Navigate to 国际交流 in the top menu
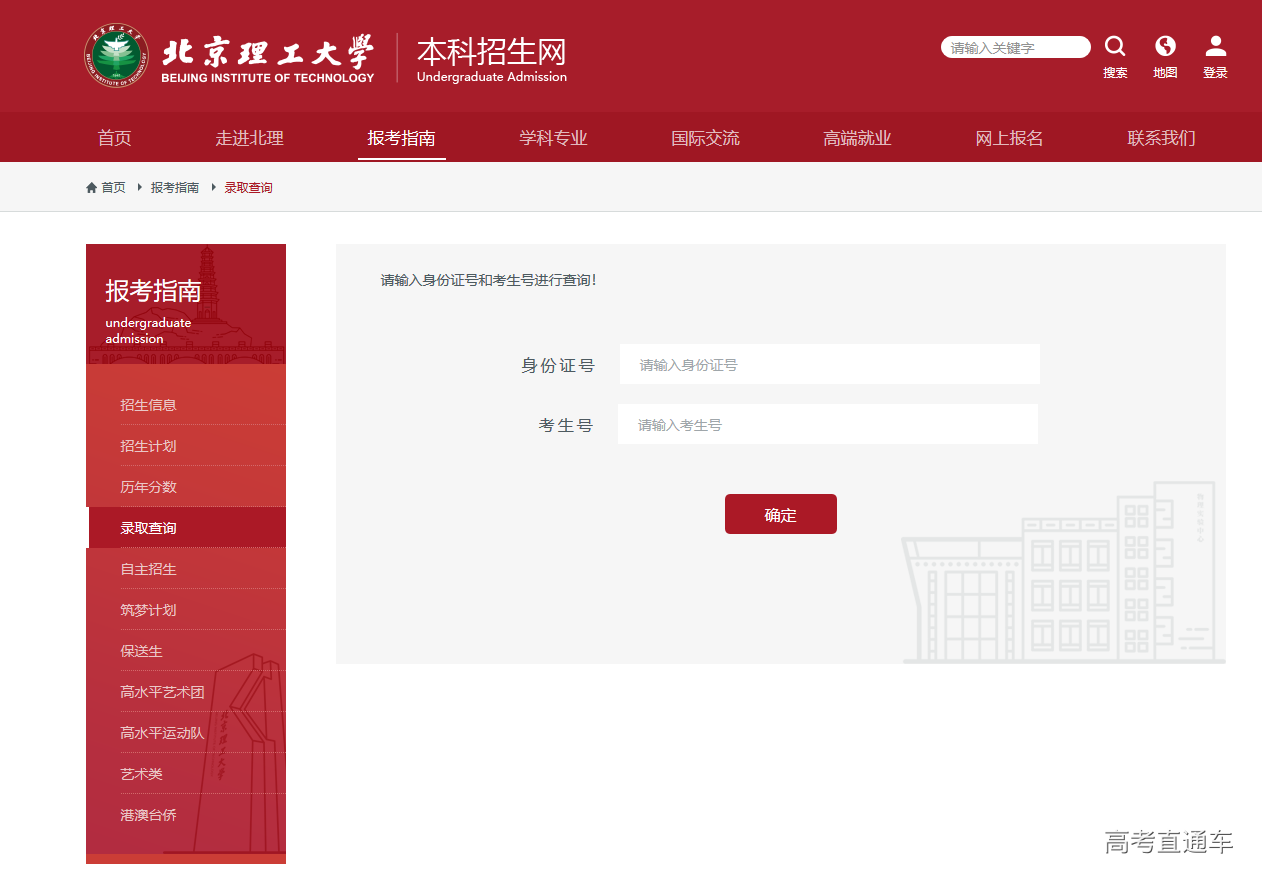This screenshot has height=883, width=1262. (x=706, y=138)
